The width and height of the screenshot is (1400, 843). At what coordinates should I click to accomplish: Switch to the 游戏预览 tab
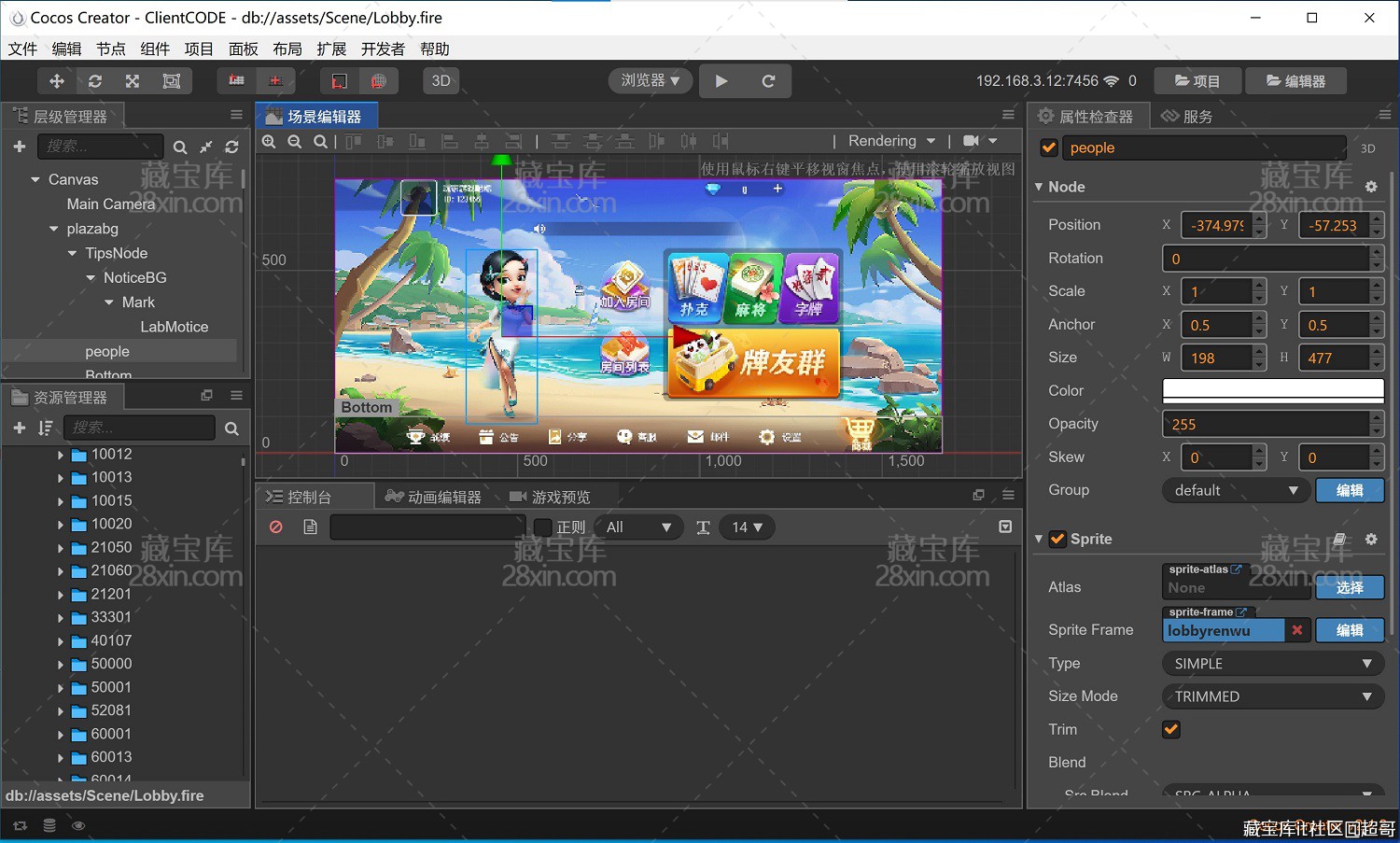point(550,497)
